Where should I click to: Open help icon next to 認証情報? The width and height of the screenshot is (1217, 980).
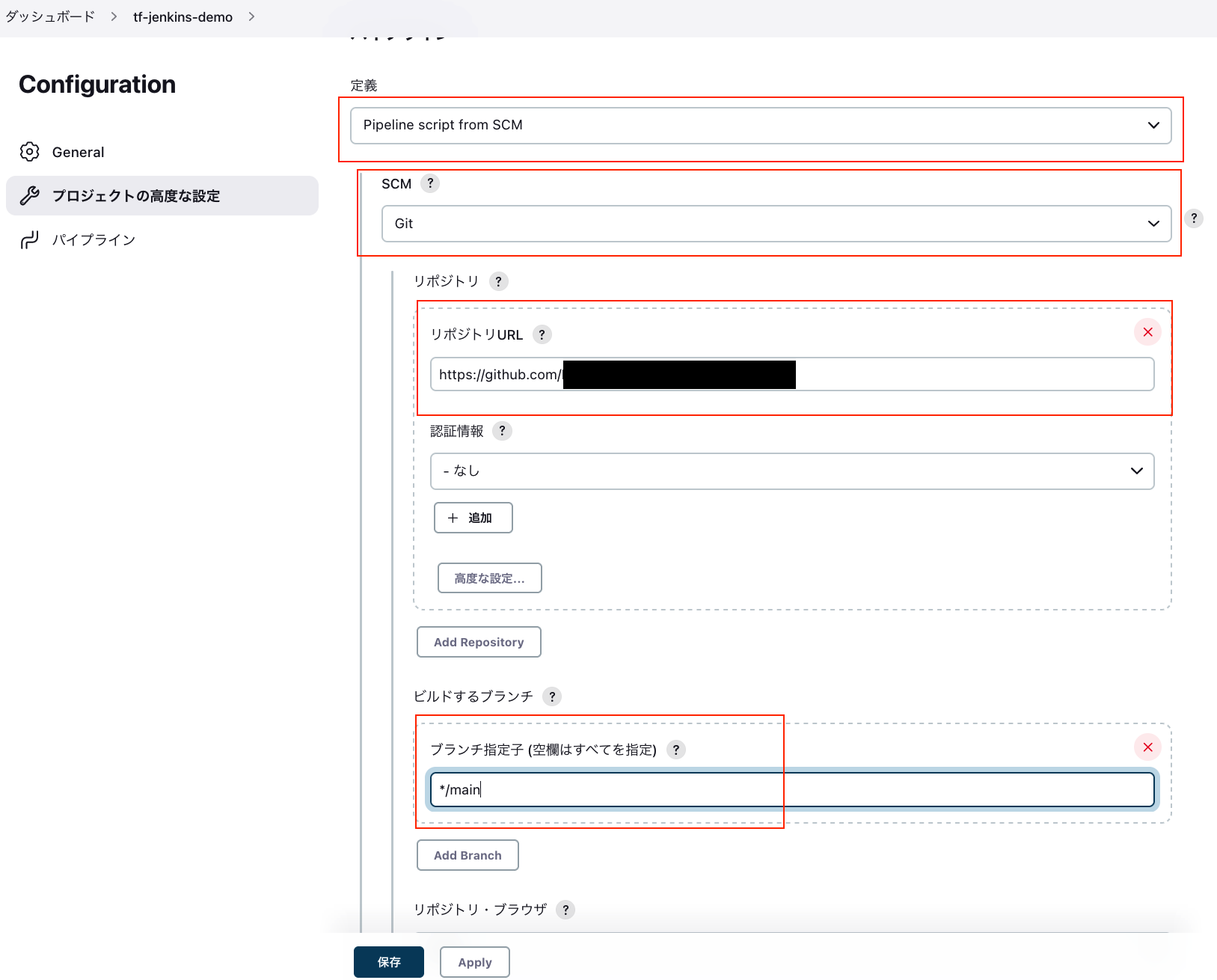[x=503, y=431]
